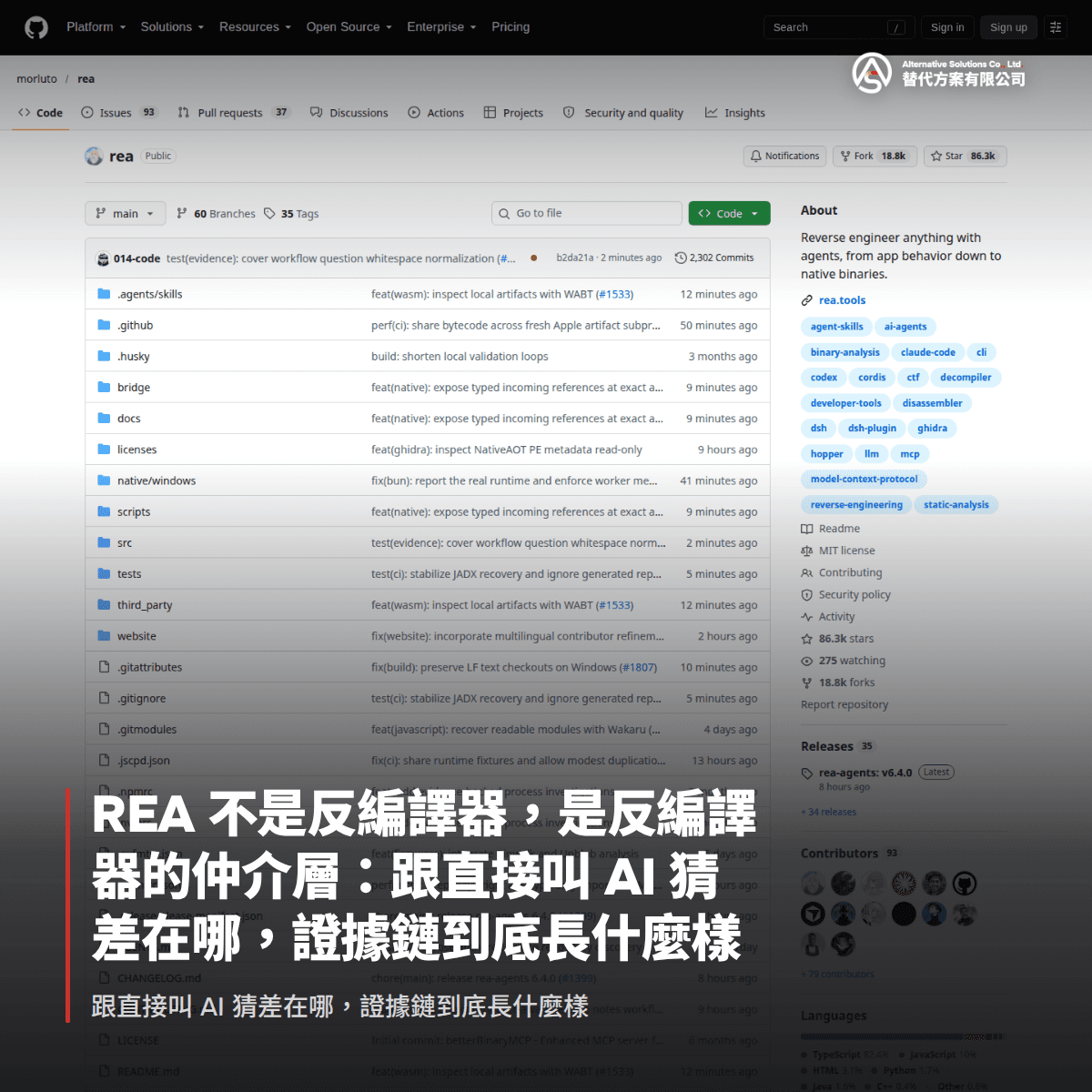Open Security and quality tab
The height and width of the screenshot is (1092, 1092).
click(x=623, y=113)
